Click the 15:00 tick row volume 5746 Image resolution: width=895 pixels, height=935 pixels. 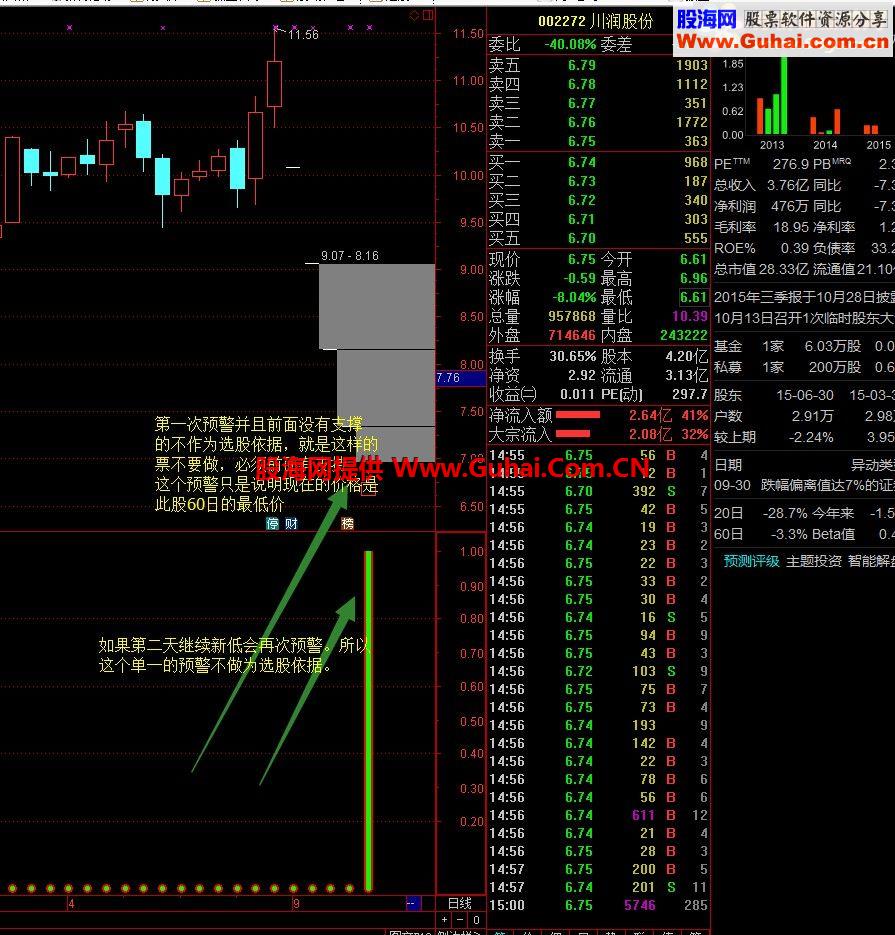pyautogui.click(x=640, y=905)
